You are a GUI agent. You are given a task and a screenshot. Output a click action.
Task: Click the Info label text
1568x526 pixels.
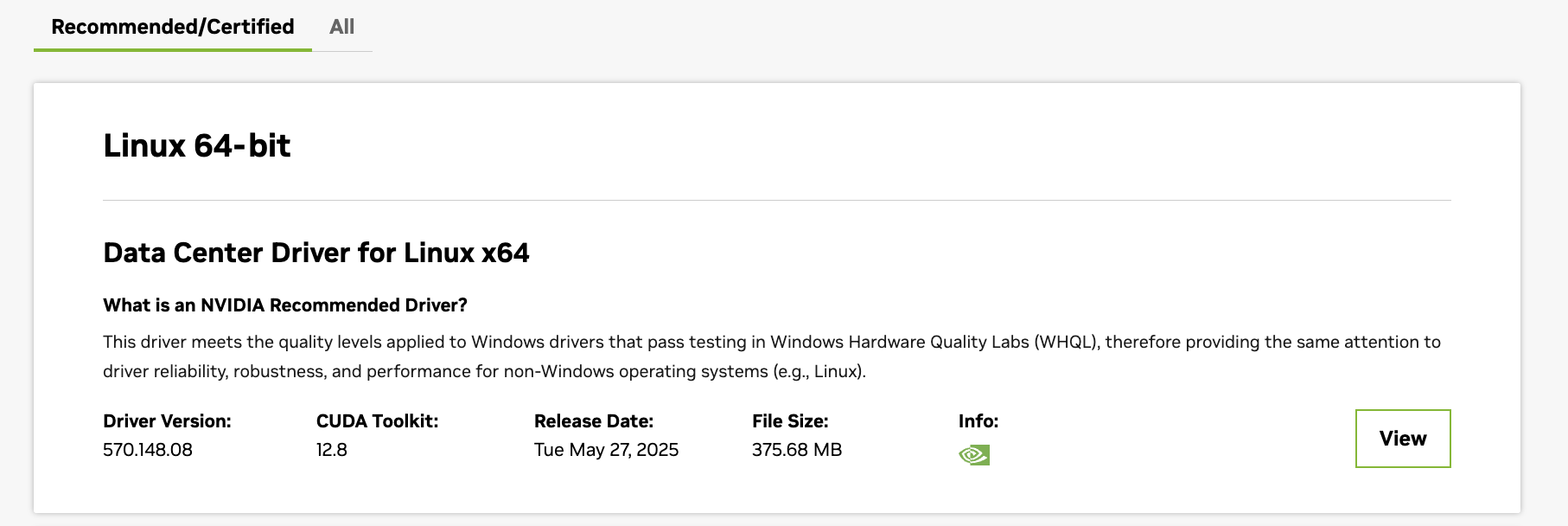pyautogui.click(x=978, y=421)
